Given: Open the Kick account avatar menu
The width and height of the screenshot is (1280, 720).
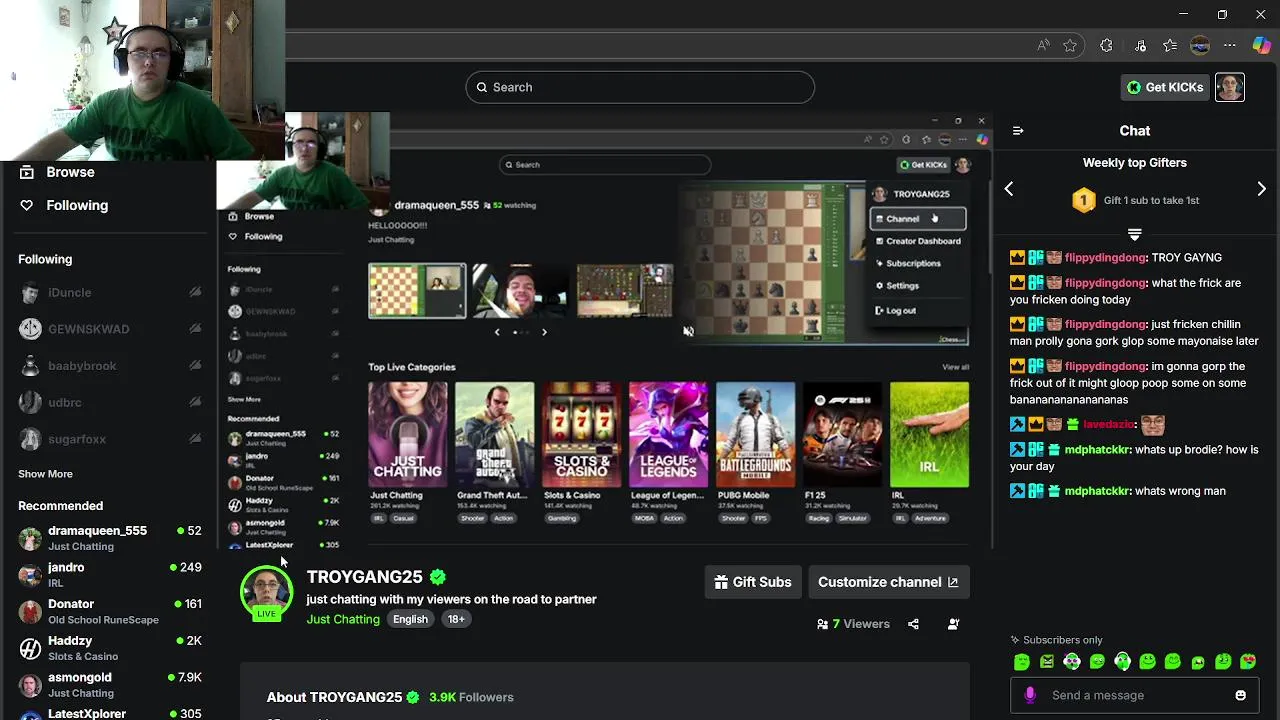Looking at the screenshot, I should (1229, 87).
